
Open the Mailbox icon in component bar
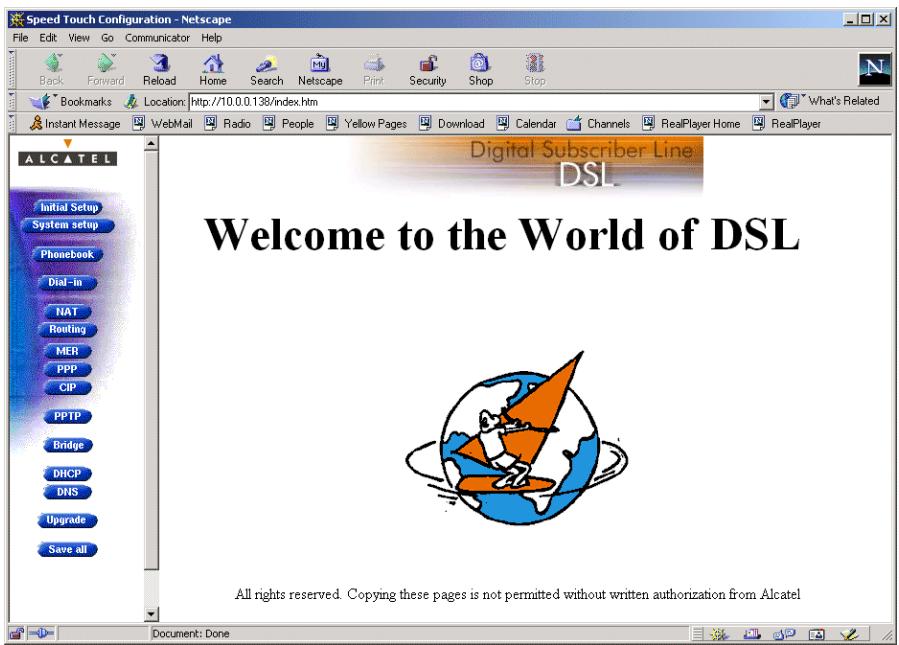point(751,634)
